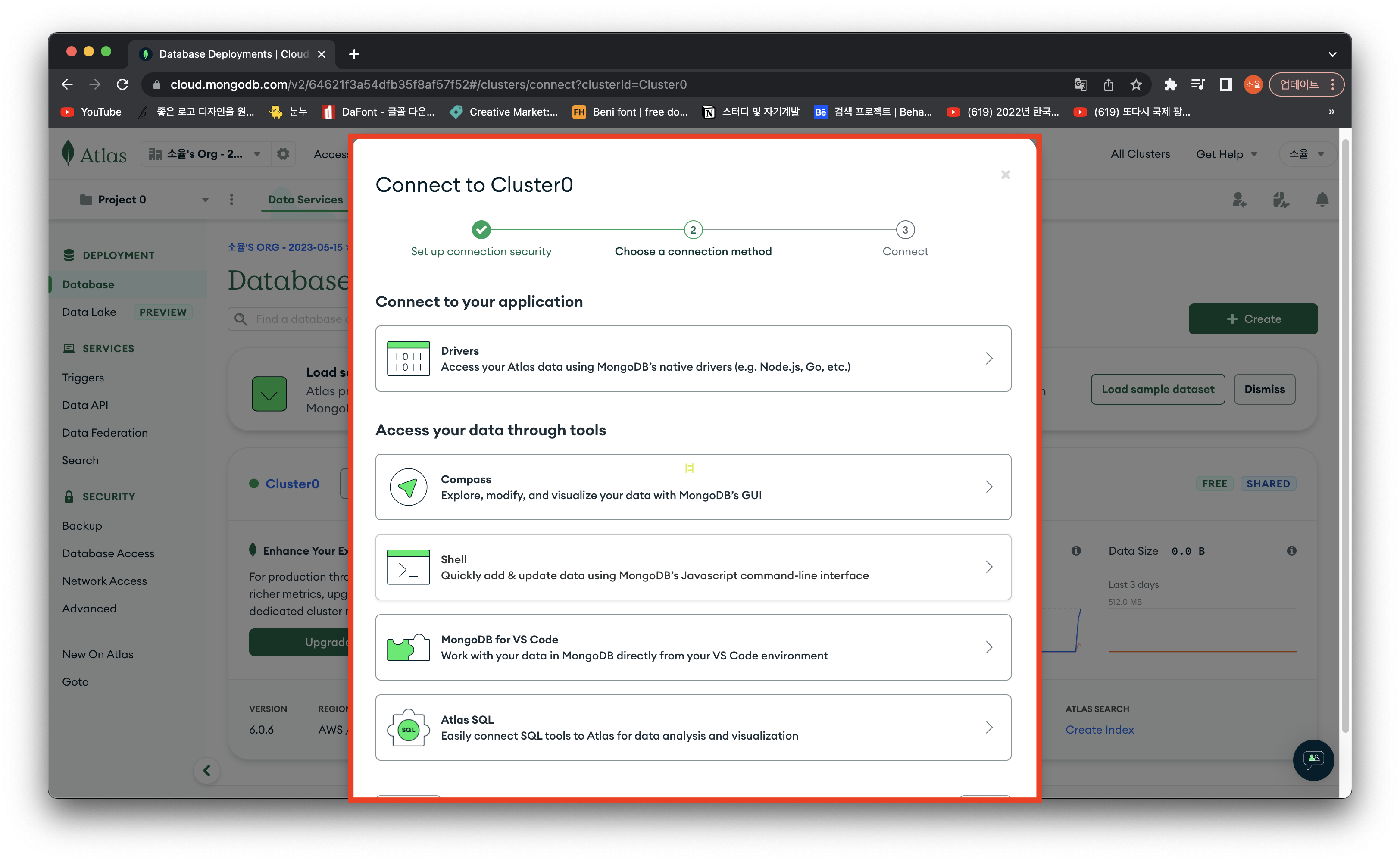Open Database Access in the sidebar
Viewport: 1400px width, 862px height.
click(x=108, y=553)
